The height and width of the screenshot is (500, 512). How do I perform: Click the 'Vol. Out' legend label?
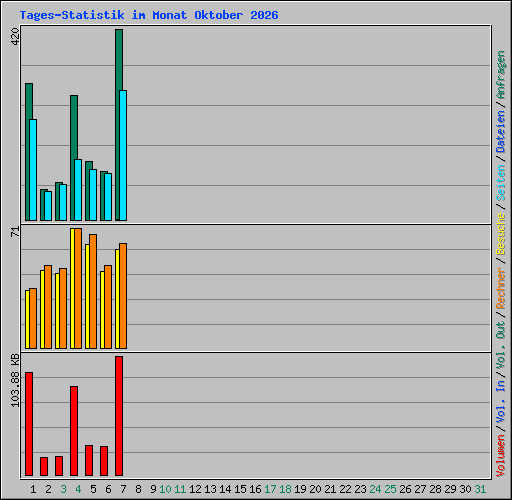point(501,345)
